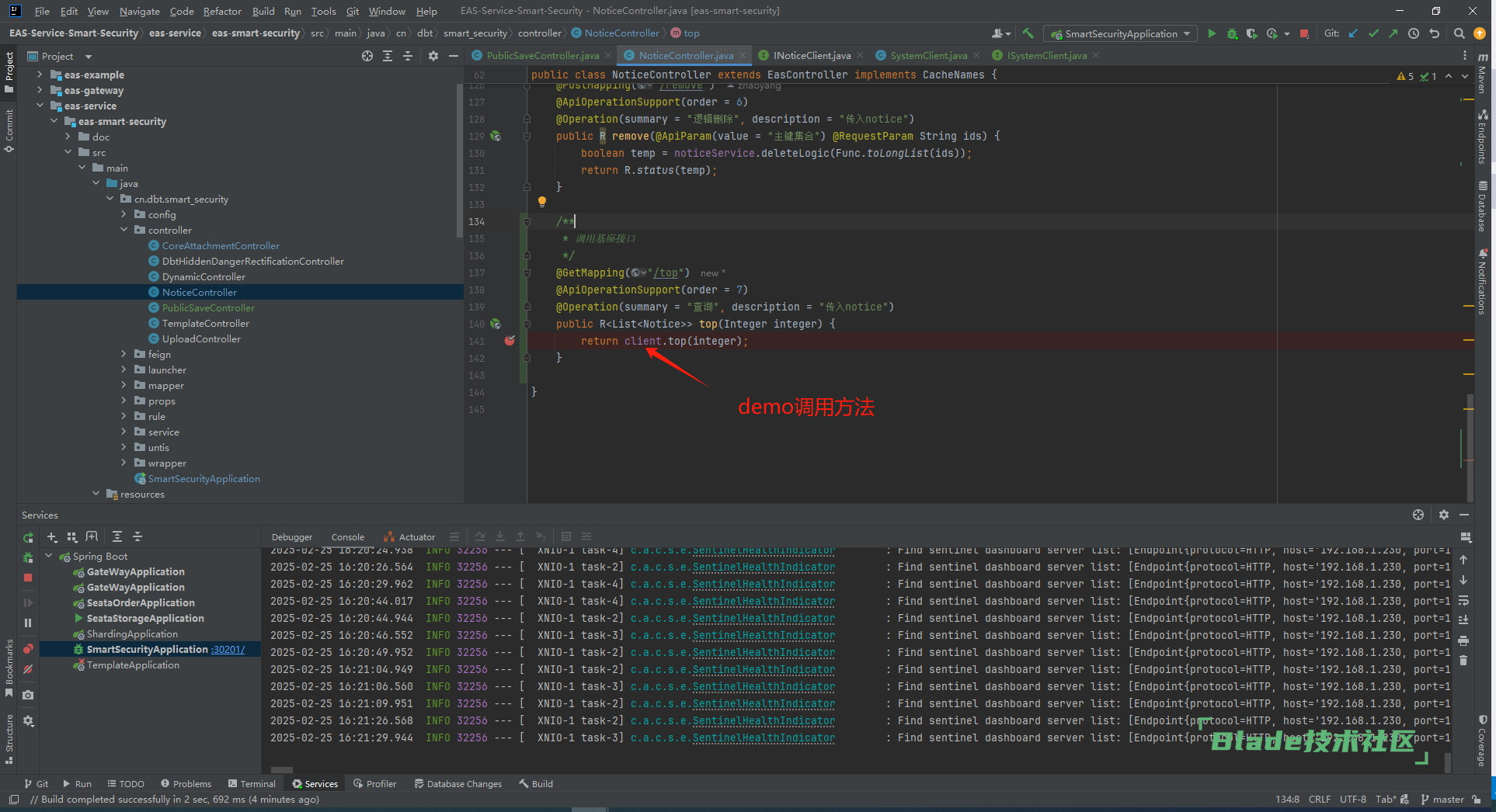Toggle the Bookmarks tool window stripe

(9, 668)
